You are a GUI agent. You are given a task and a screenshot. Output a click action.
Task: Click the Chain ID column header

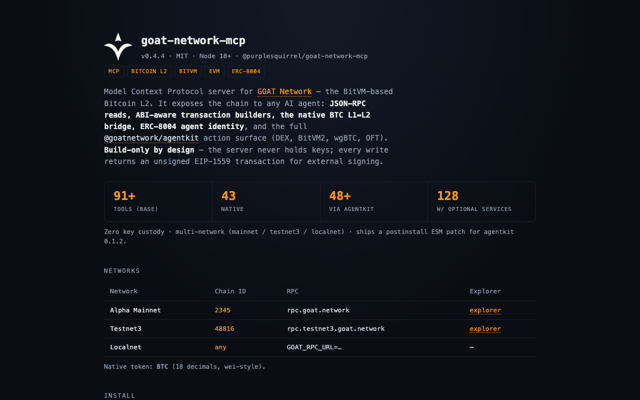[230, 291]
